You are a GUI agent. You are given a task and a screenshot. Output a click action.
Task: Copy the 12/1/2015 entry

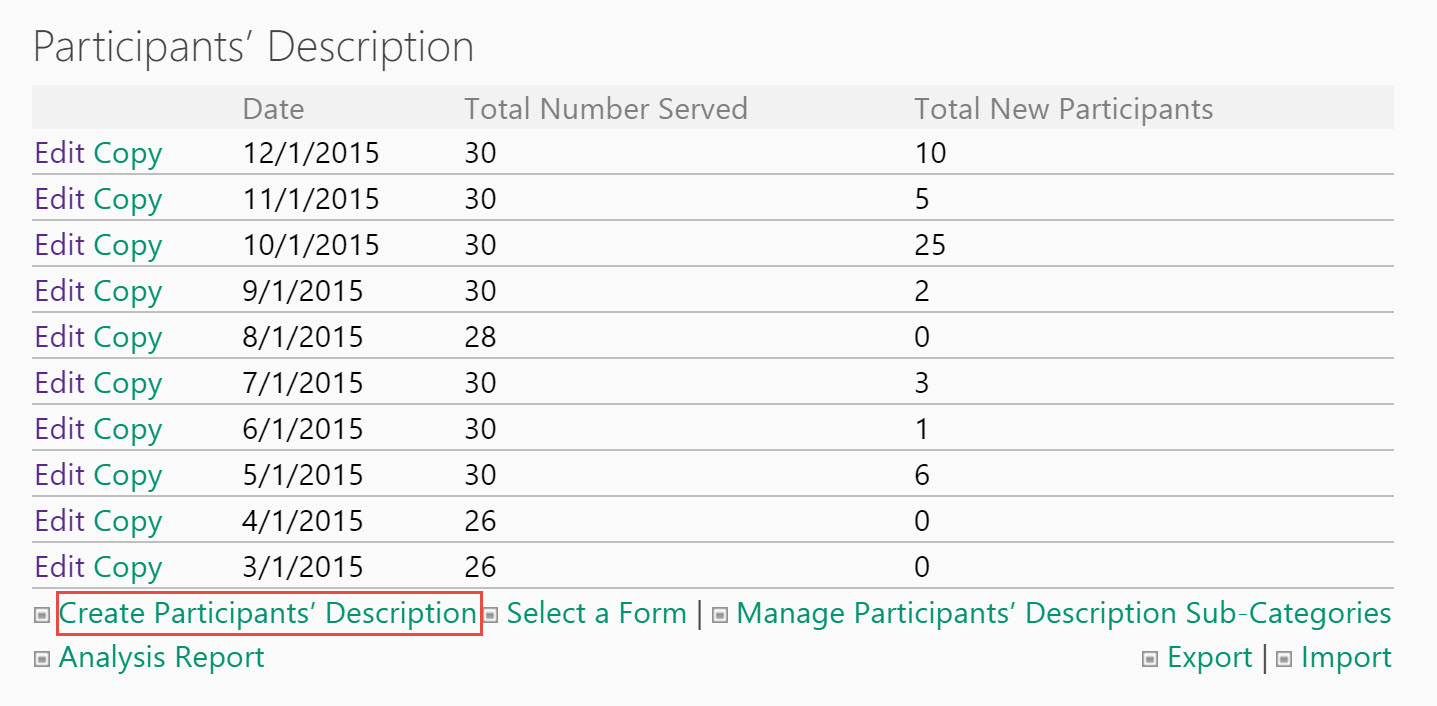pos(128,153)
